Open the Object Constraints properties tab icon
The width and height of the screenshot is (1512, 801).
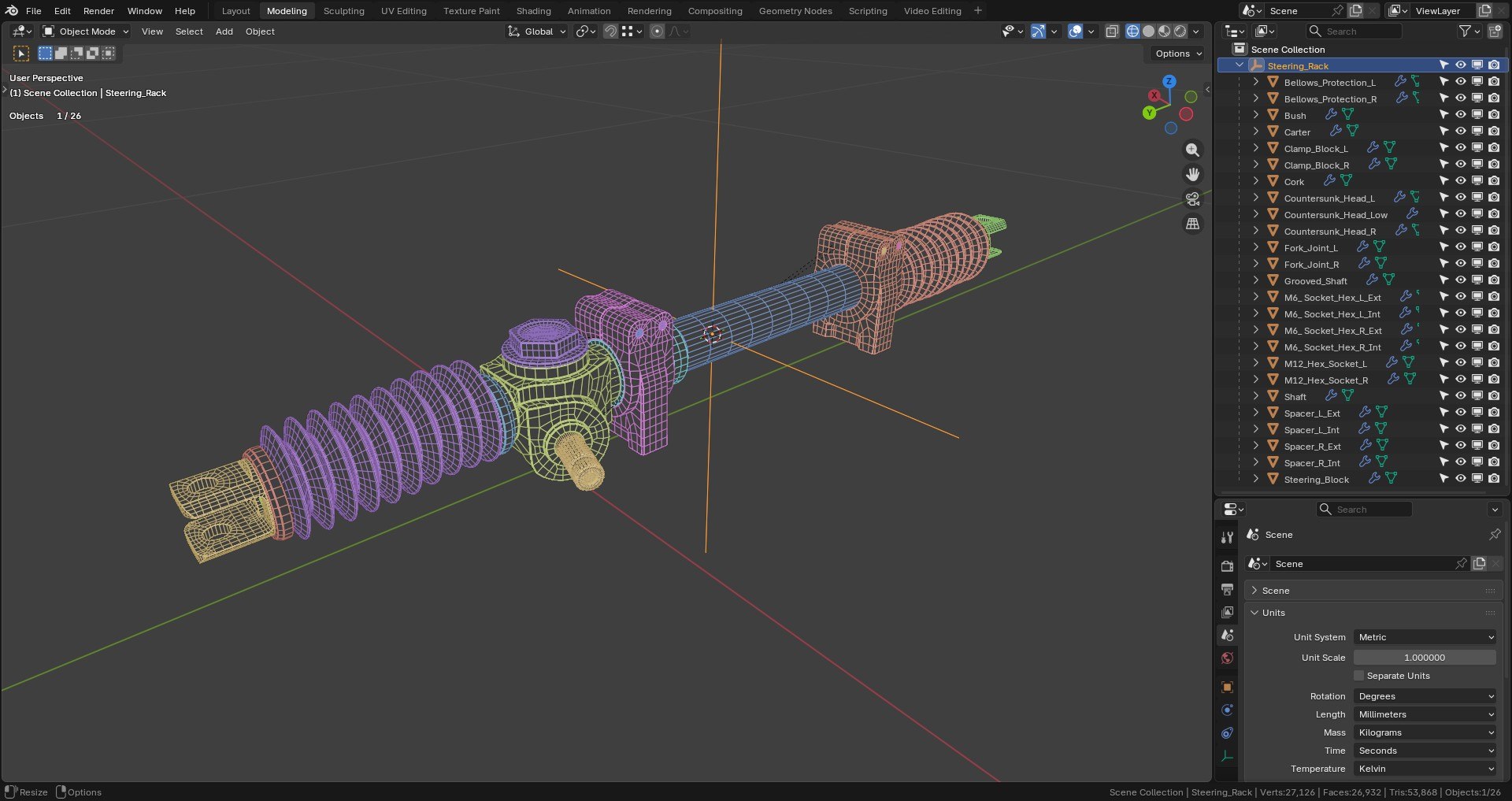[1227, 733]
